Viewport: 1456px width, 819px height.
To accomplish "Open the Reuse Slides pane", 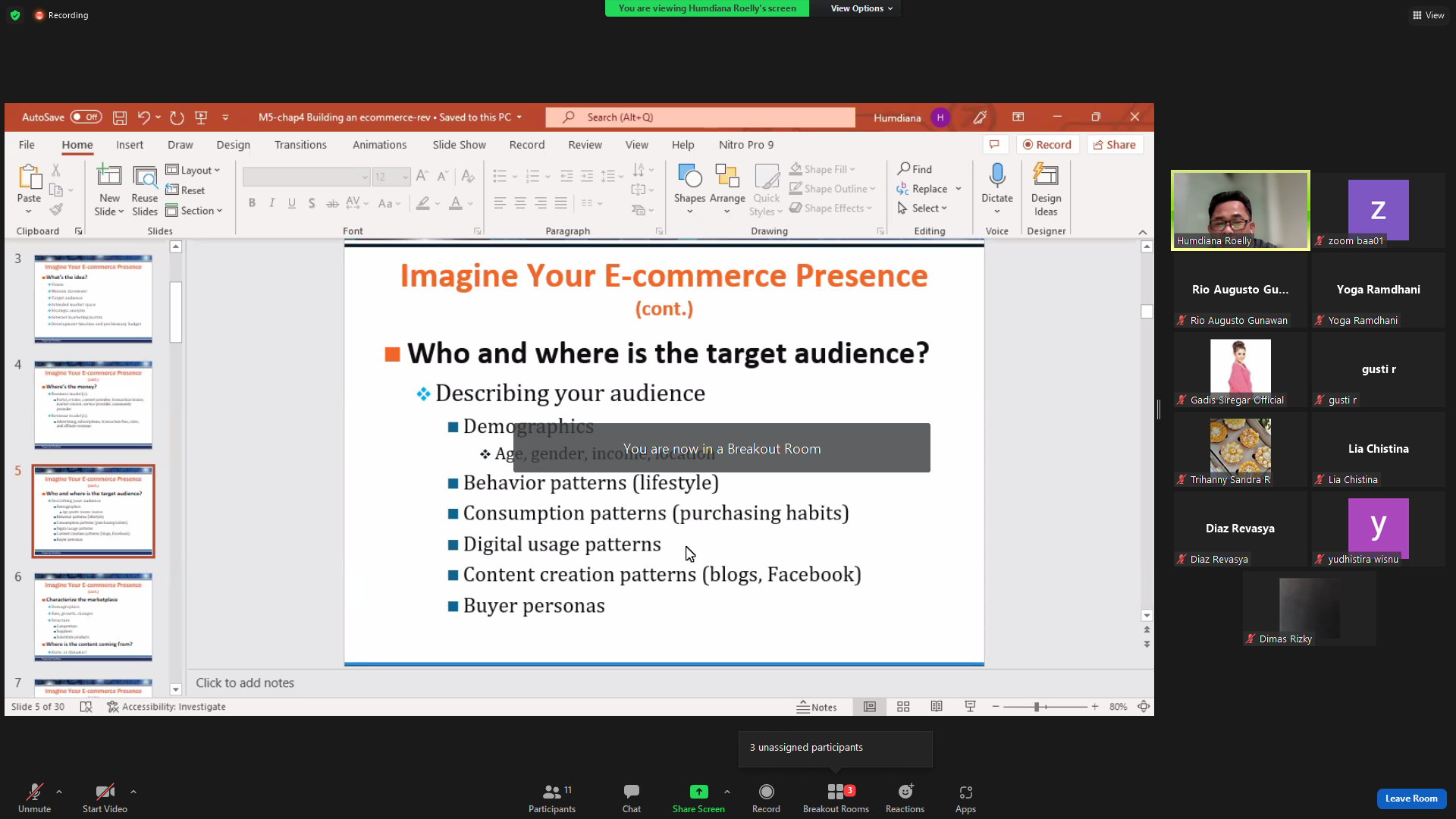I will [x=145, y=190].
